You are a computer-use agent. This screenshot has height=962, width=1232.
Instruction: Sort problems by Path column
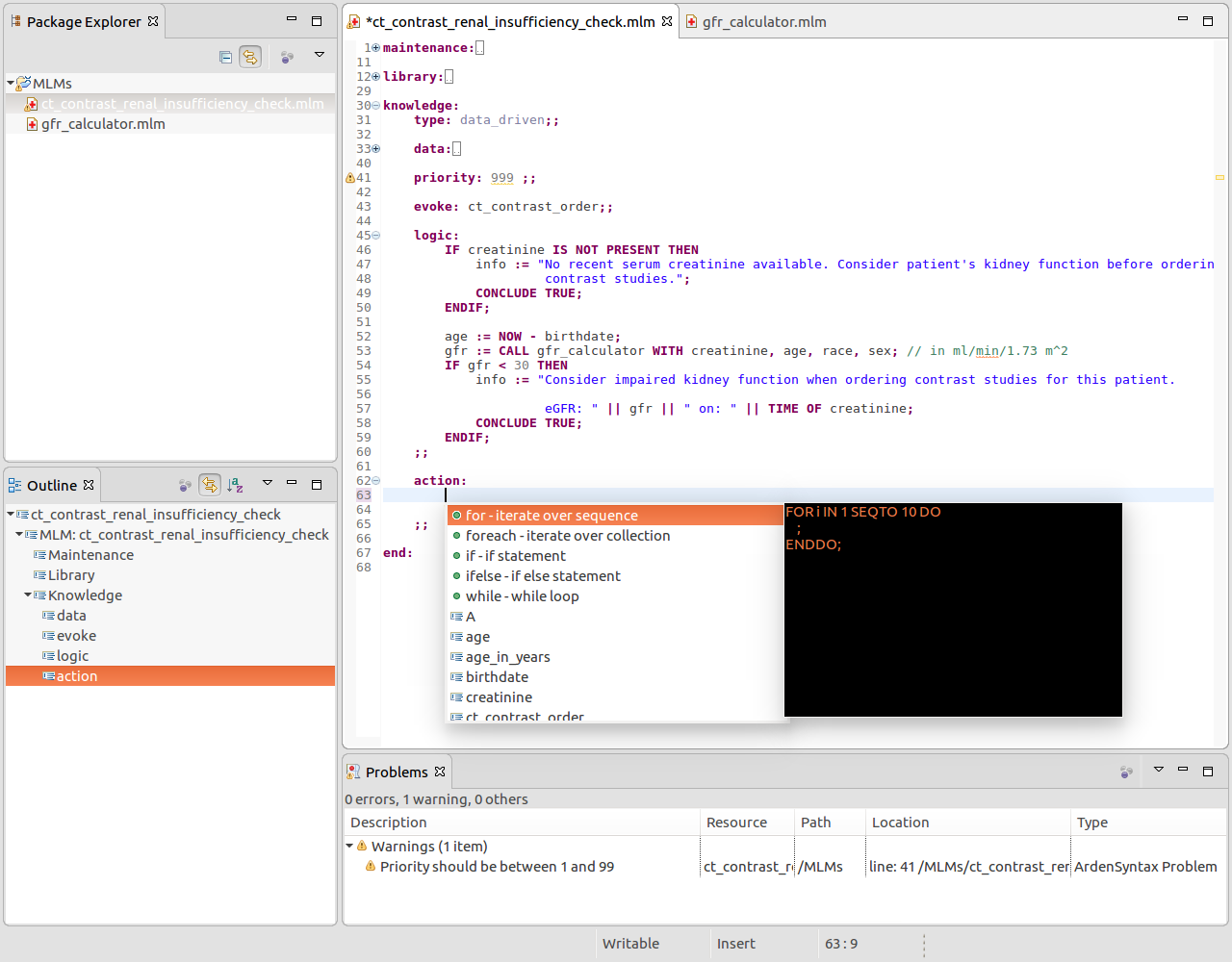pos(831,823)
